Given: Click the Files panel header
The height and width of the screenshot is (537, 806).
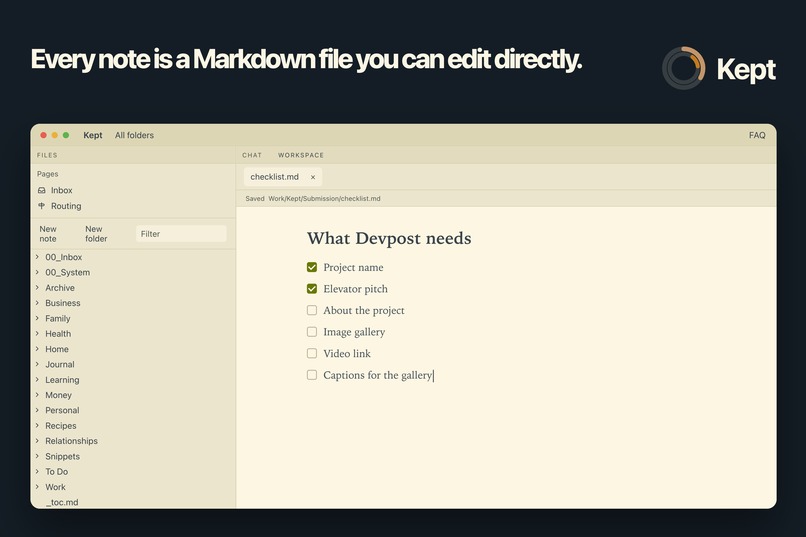Looking at the screenshot, I should tap(47, 155).
